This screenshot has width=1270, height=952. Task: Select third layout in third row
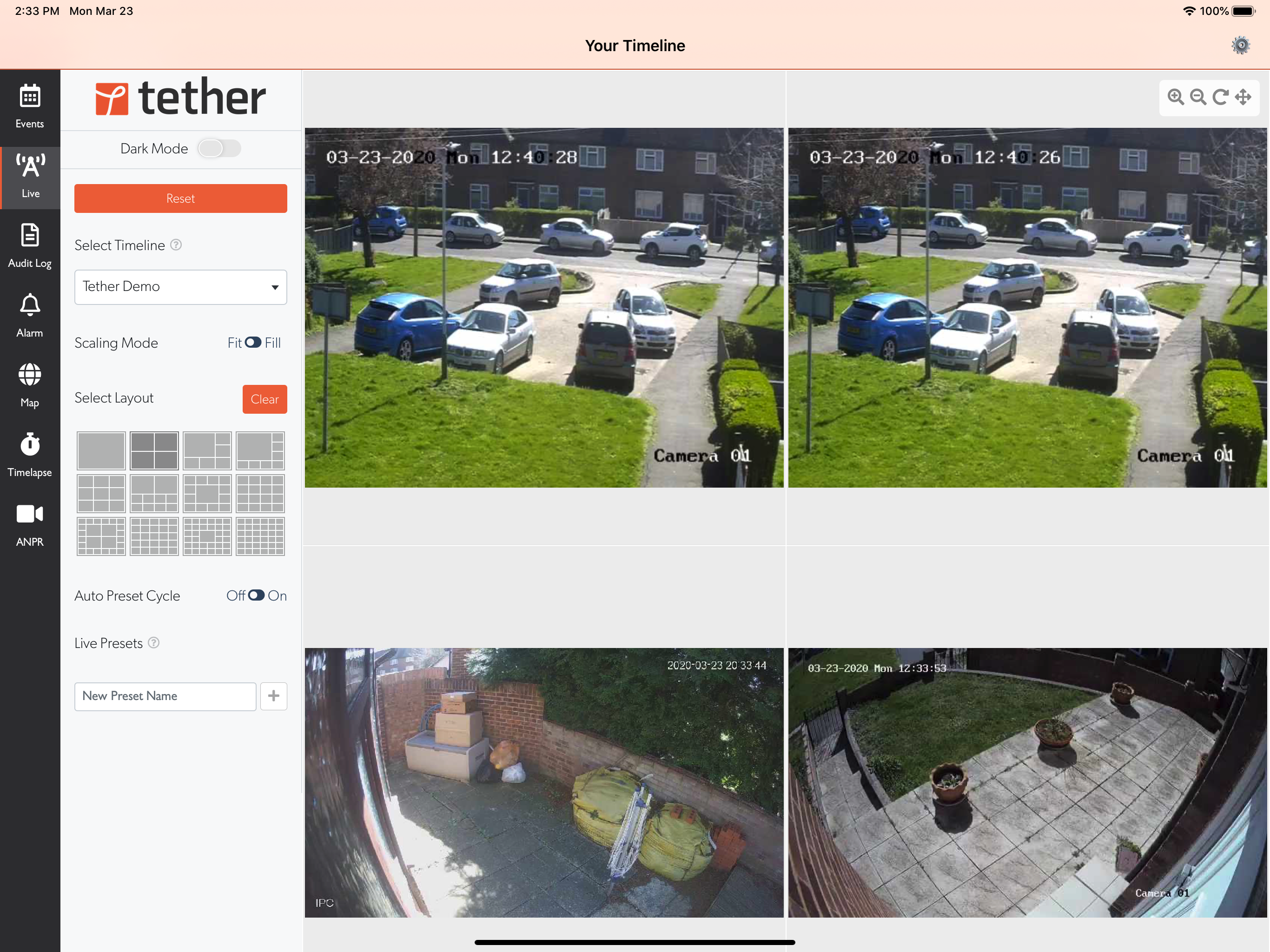coord(207,536)
